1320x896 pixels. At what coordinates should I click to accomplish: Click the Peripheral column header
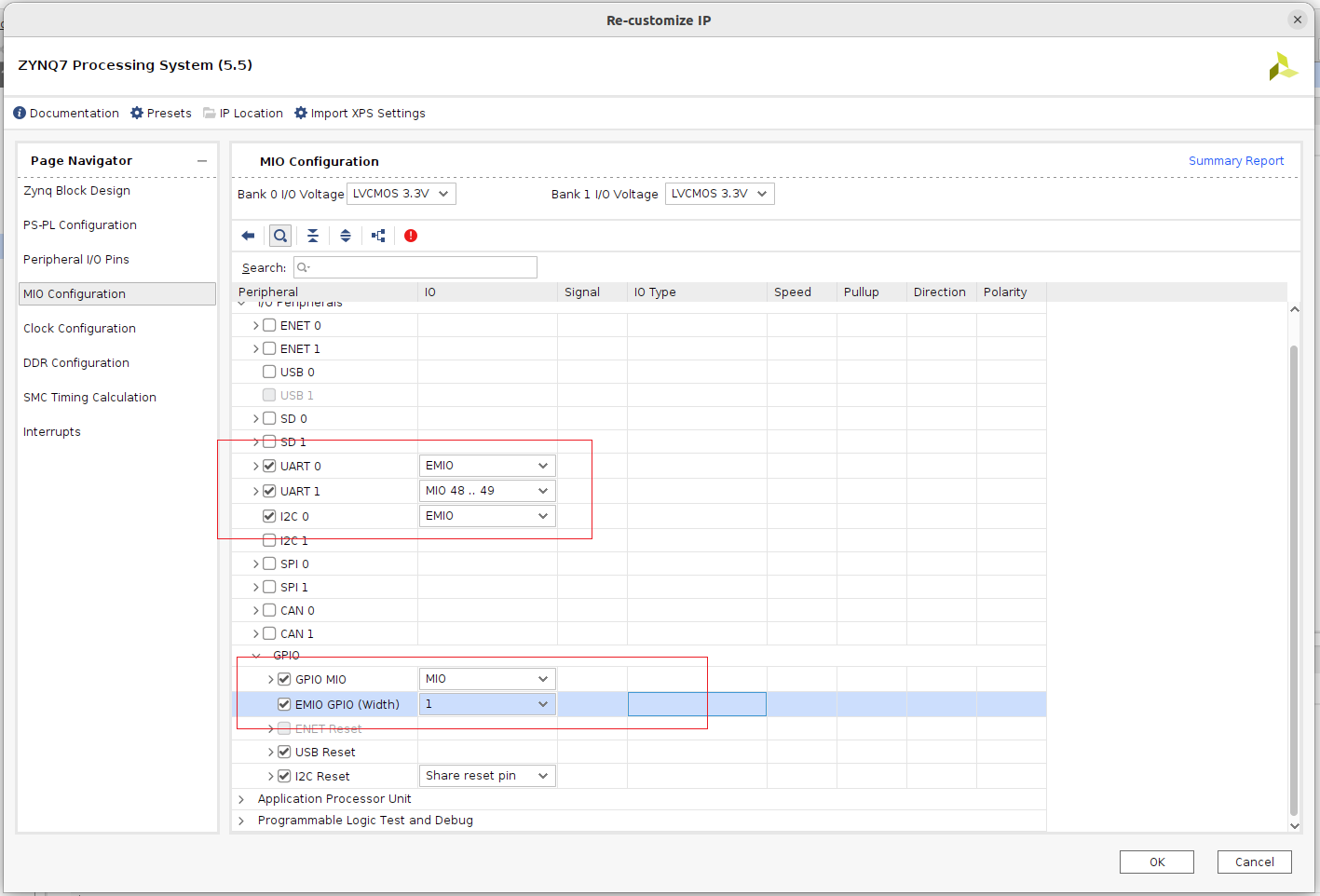point(325,292)
